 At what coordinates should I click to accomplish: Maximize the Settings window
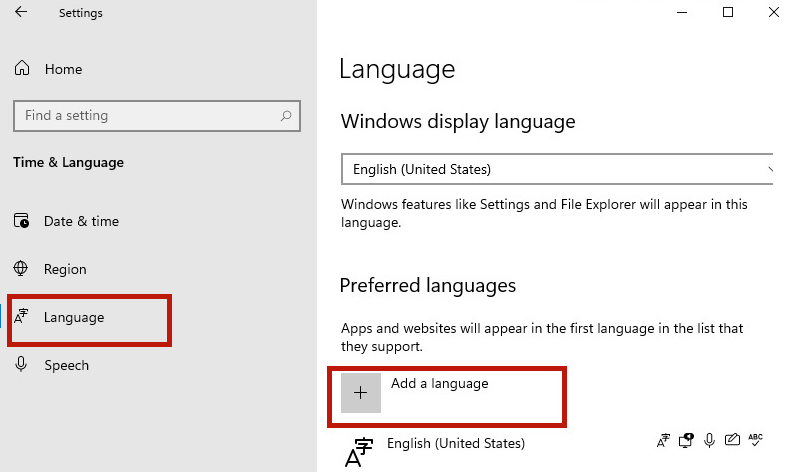pos(728,12)
